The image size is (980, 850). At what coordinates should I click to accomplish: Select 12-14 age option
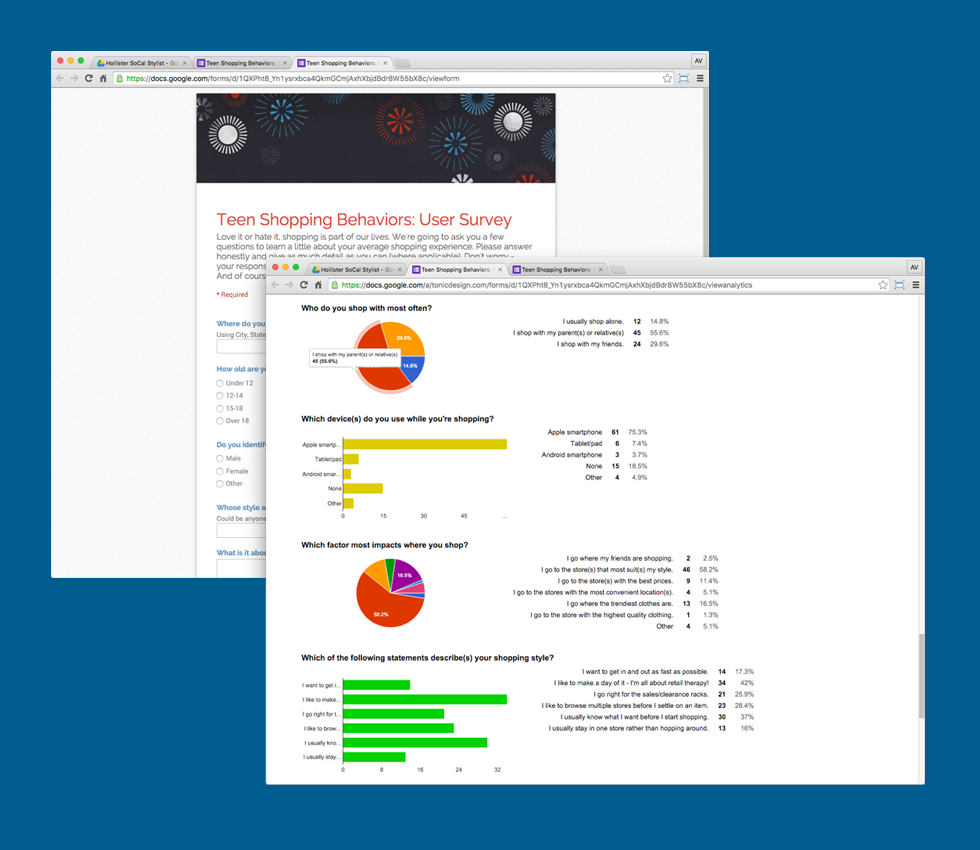tap(220, 396)
